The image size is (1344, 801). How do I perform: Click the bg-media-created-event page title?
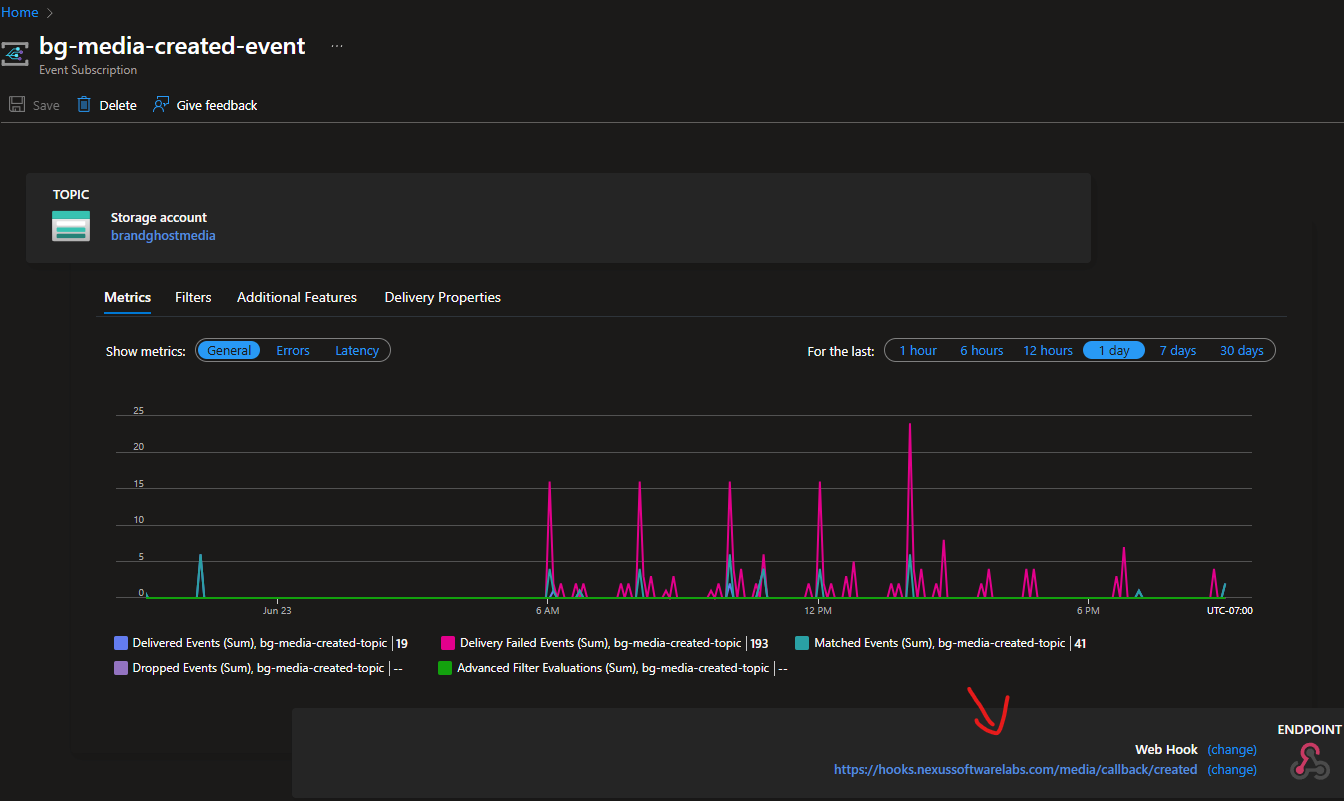point(172,46)
